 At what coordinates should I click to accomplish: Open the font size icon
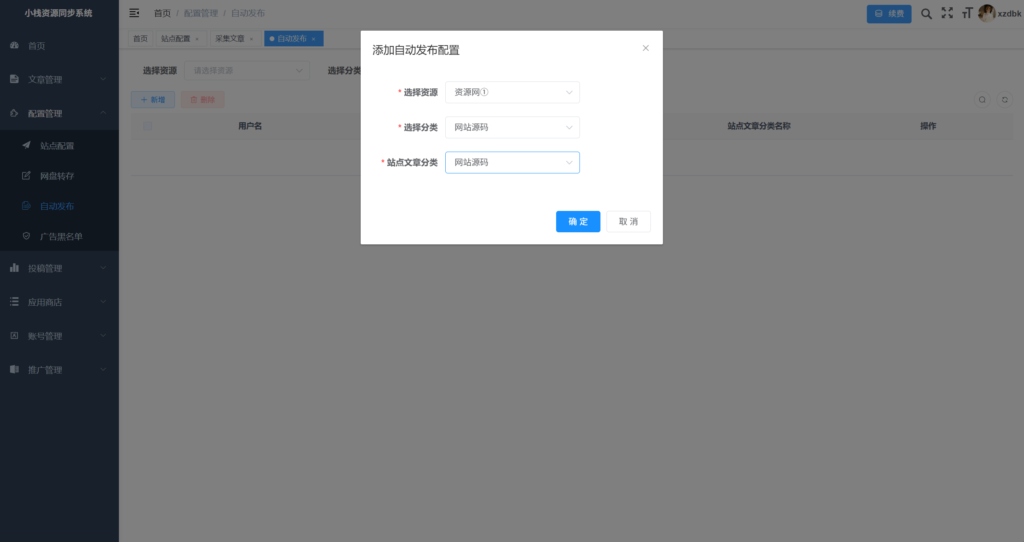click(967, 13)
